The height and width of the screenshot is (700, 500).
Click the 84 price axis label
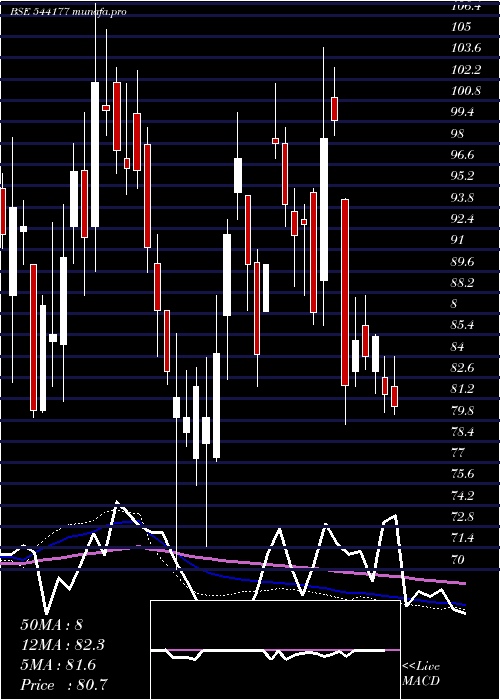pyautogui.click(x=458, y=346)
